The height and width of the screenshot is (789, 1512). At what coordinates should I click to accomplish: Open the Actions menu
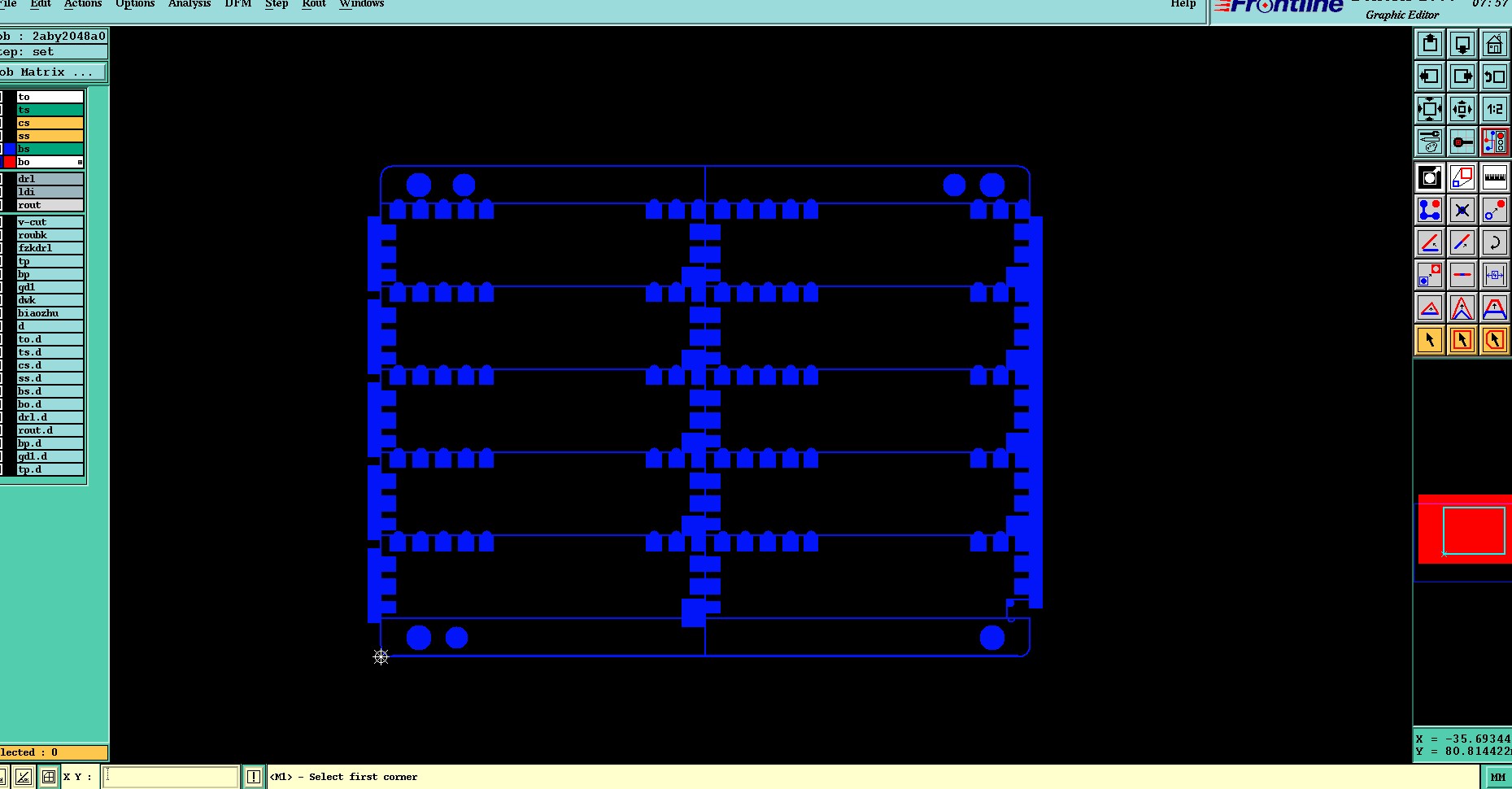pos(83,4)
